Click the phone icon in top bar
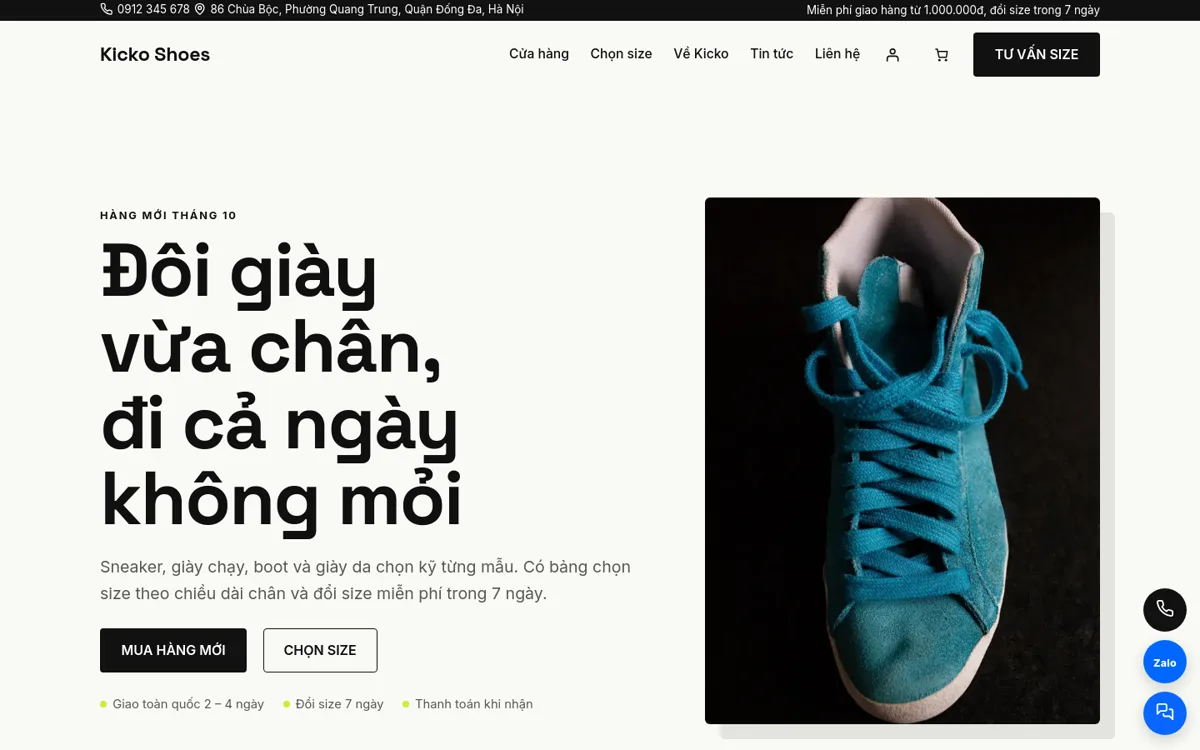 107,9
